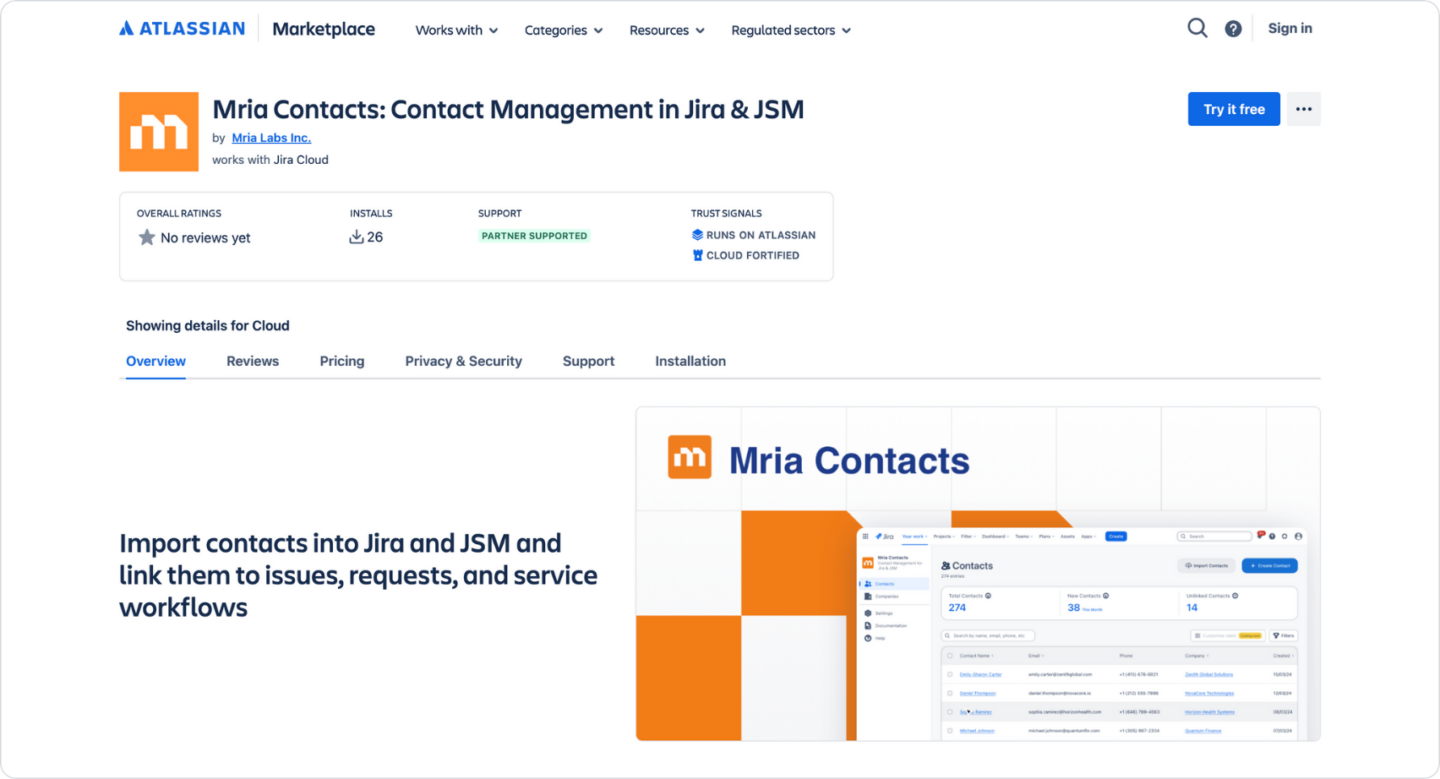Check the row checkbox for Daniel Thompson
The image size is (1440, 779).
pos(950,693)
